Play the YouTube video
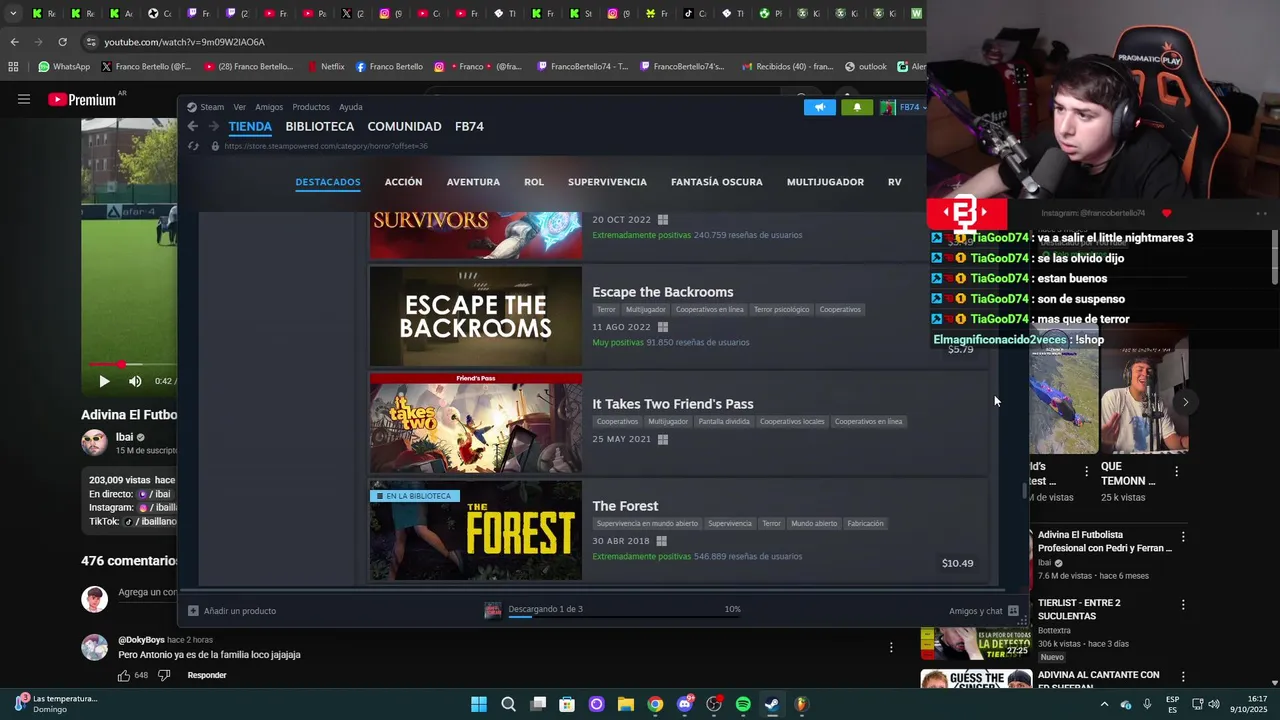1280x720 pixels. point(104,381)
